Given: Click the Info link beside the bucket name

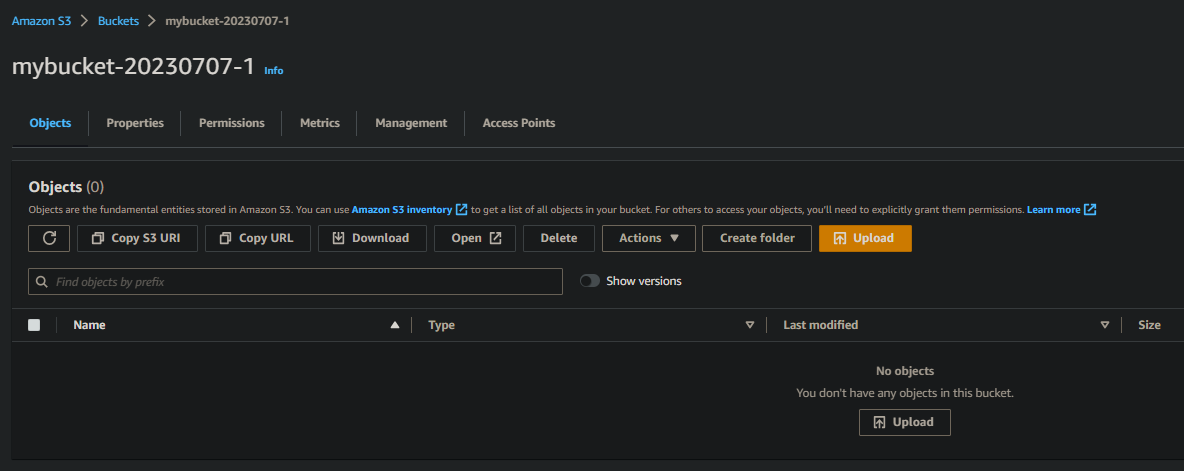Looking at the screenshot, I should coord(273,70).
